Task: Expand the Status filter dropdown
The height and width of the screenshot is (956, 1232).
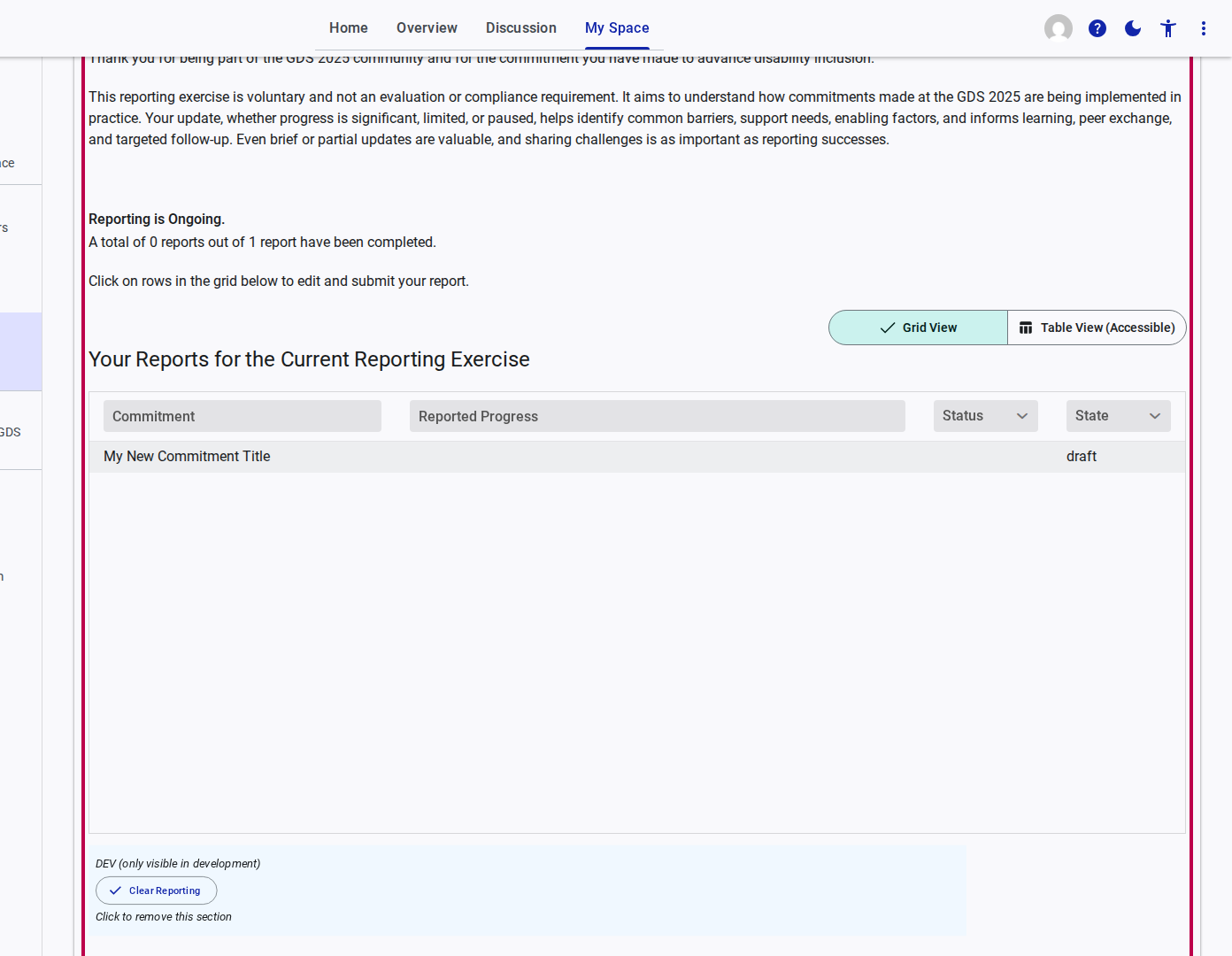Action: tap(985, 416)
